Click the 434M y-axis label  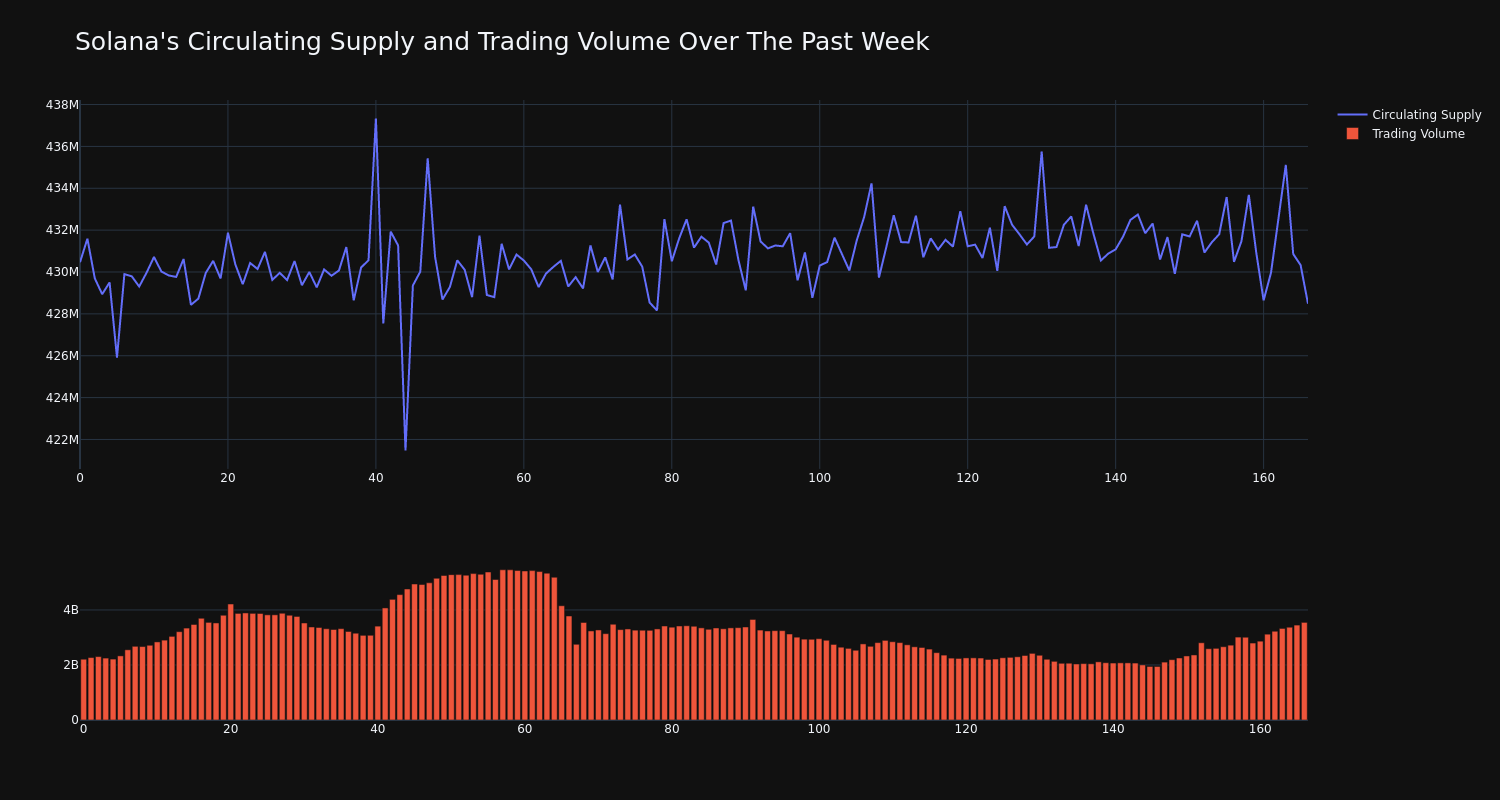[62, 188]
